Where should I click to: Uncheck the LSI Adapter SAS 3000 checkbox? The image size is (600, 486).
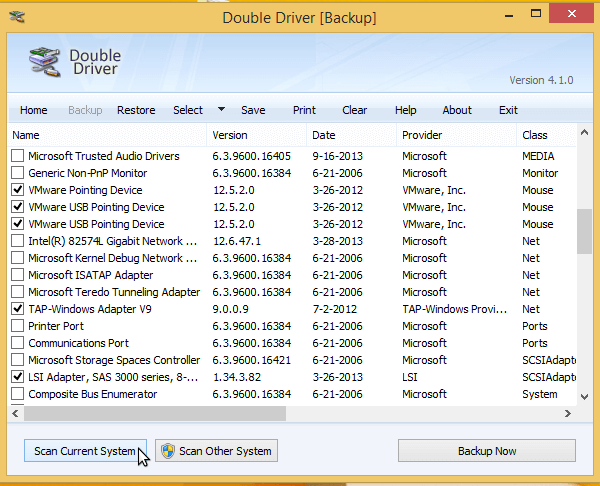17,377
